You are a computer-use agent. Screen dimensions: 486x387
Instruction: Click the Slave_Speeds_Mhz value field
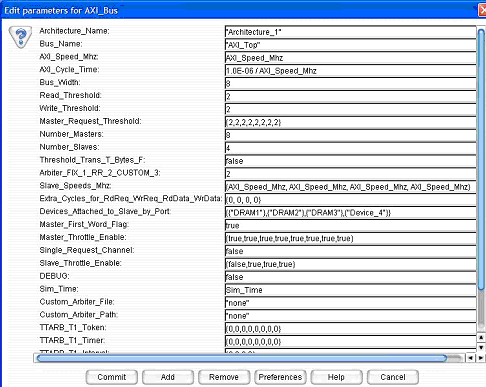coord(350,187)
